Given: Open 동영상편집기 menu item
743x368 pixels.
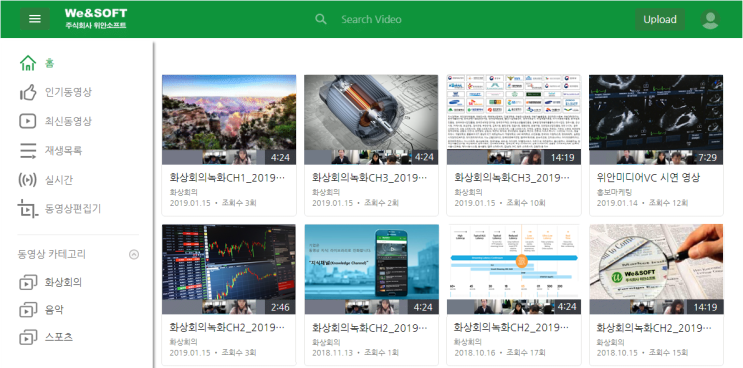Looking at the screenshot, I should click(73, 209).
